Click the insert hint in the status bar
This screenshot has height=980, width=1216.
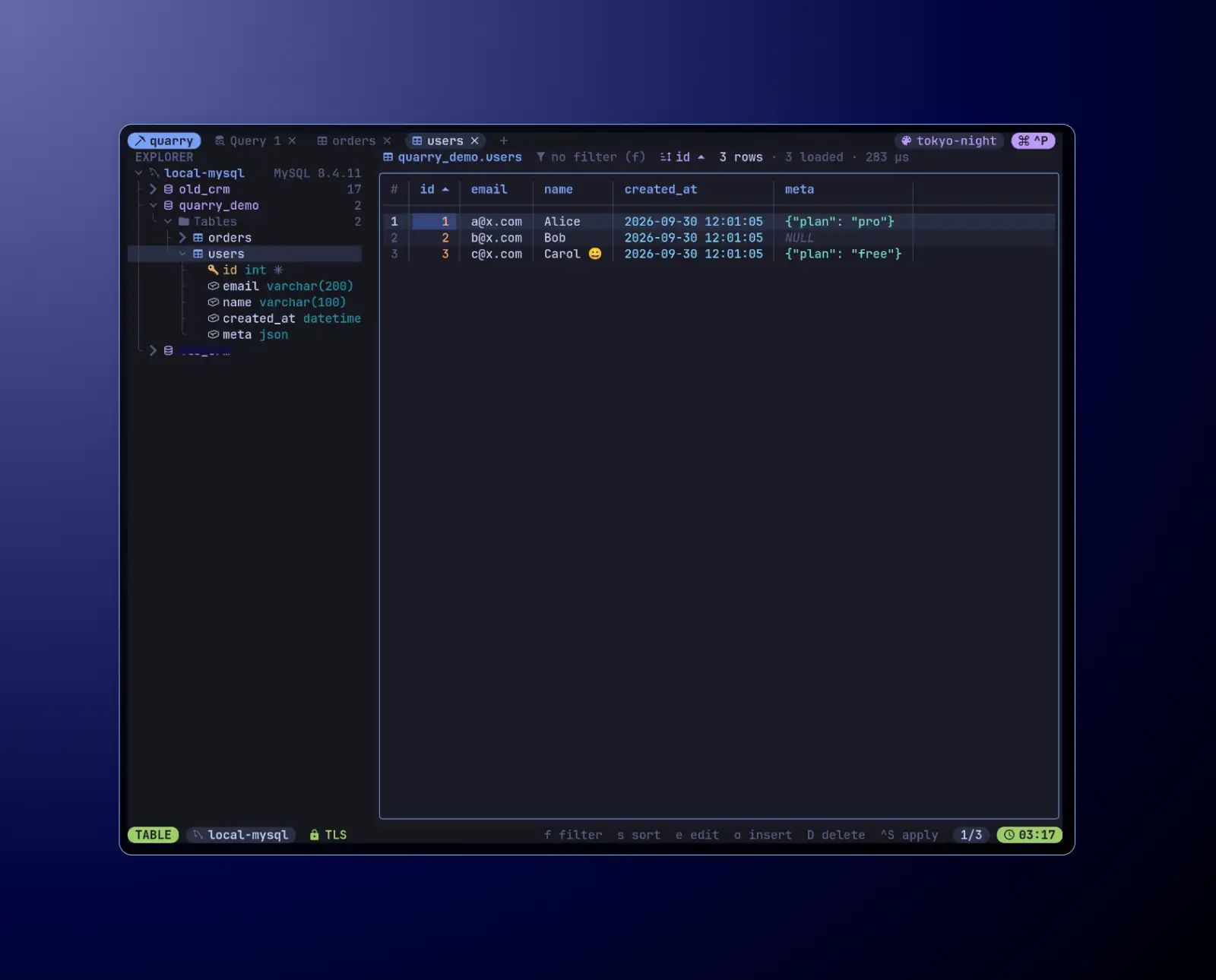pos(762,835)
